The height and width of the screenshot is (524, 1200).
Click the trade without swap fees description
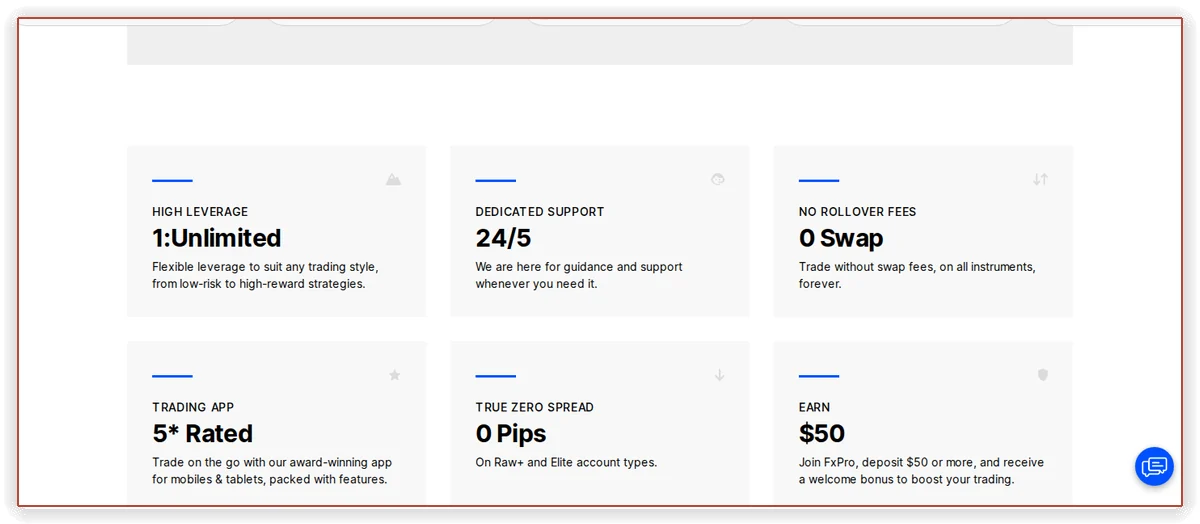917,275
